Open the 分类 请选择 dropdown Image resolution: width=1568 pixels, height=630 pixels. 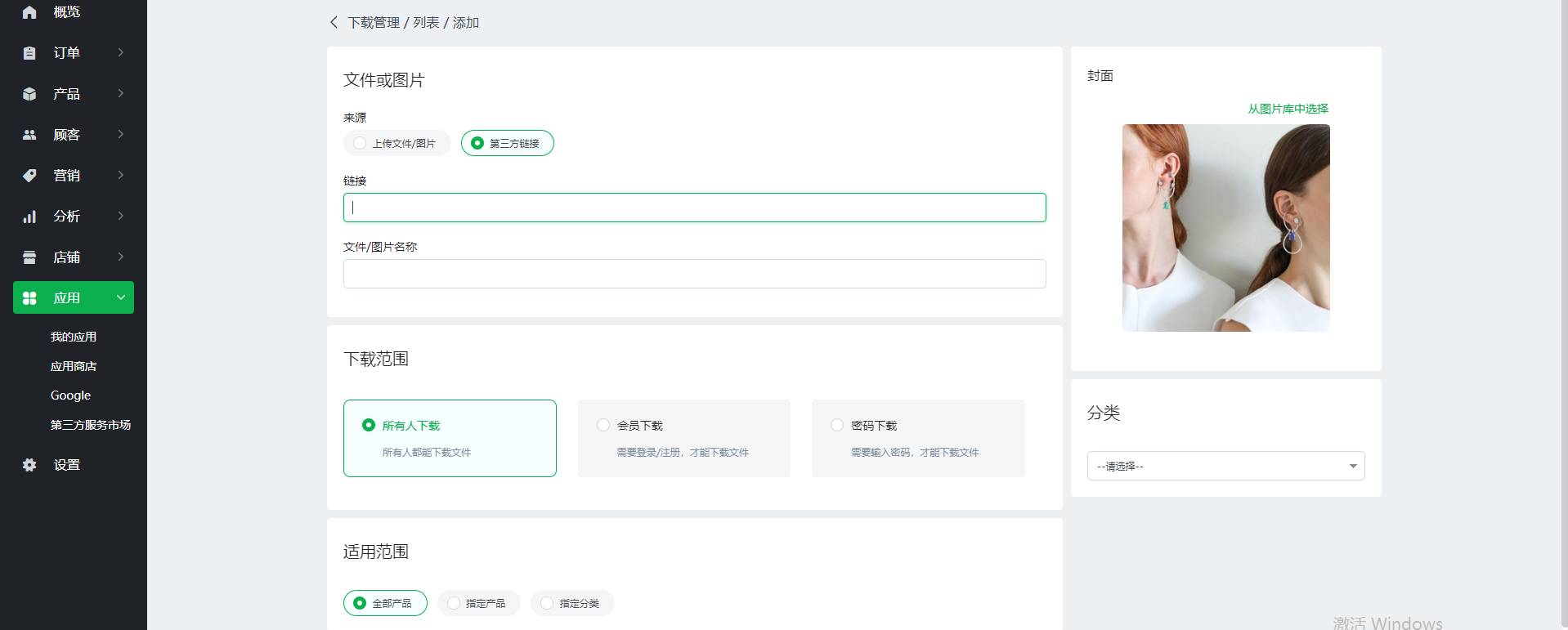[x=1225, y=466]
